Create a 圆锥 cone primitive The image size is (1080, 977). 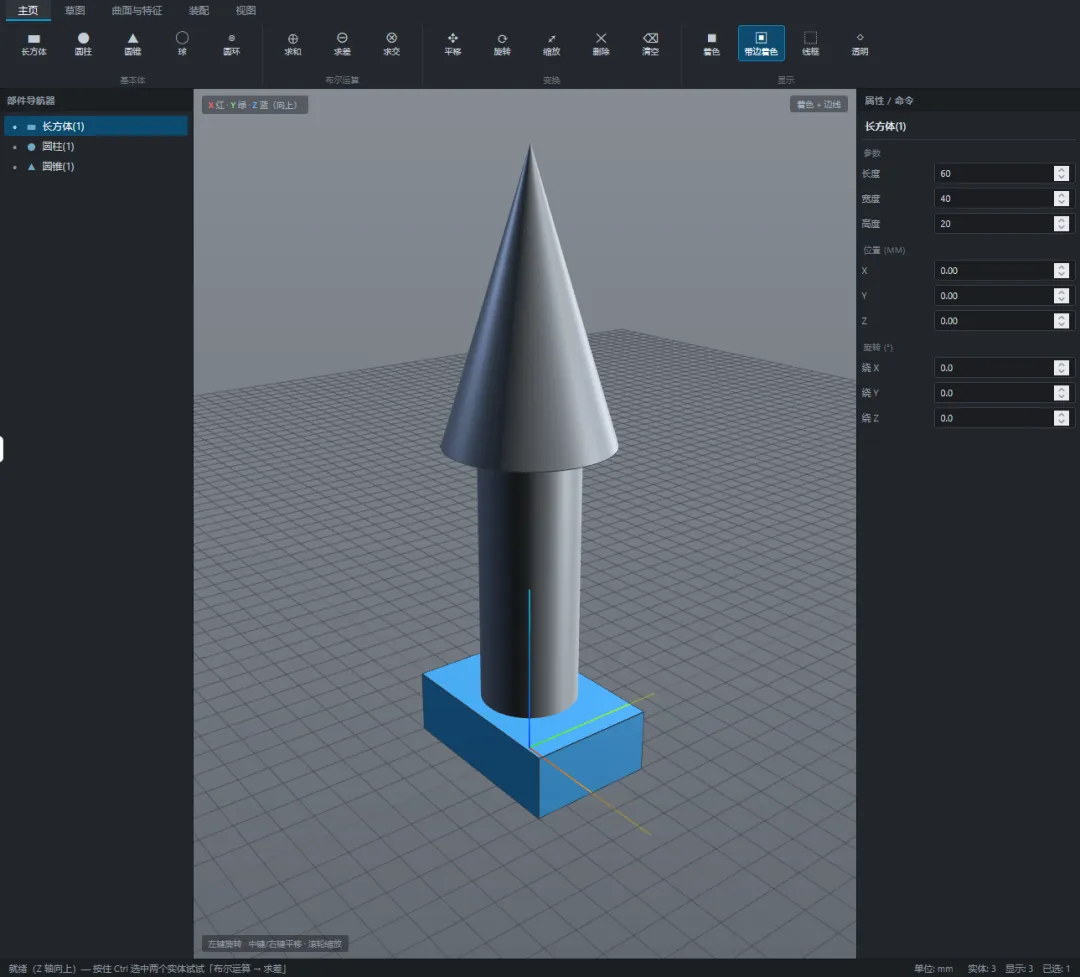tap(133, 43)
